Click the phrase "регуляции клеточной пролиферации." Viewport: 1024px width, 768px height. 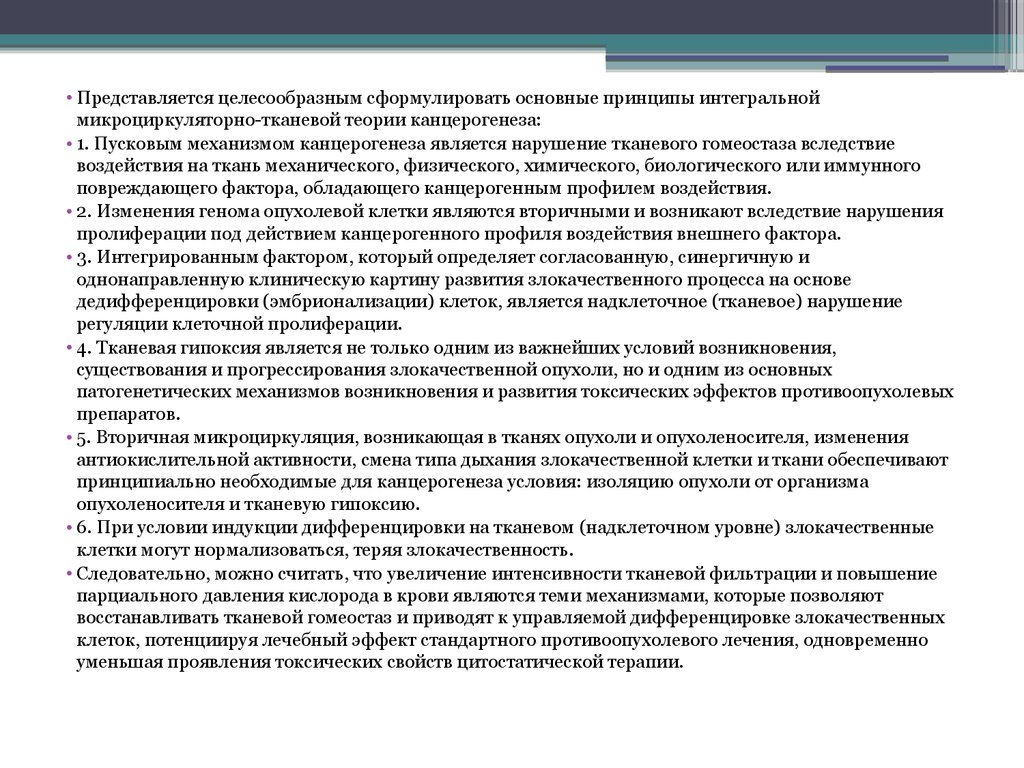tap(240, 324)
